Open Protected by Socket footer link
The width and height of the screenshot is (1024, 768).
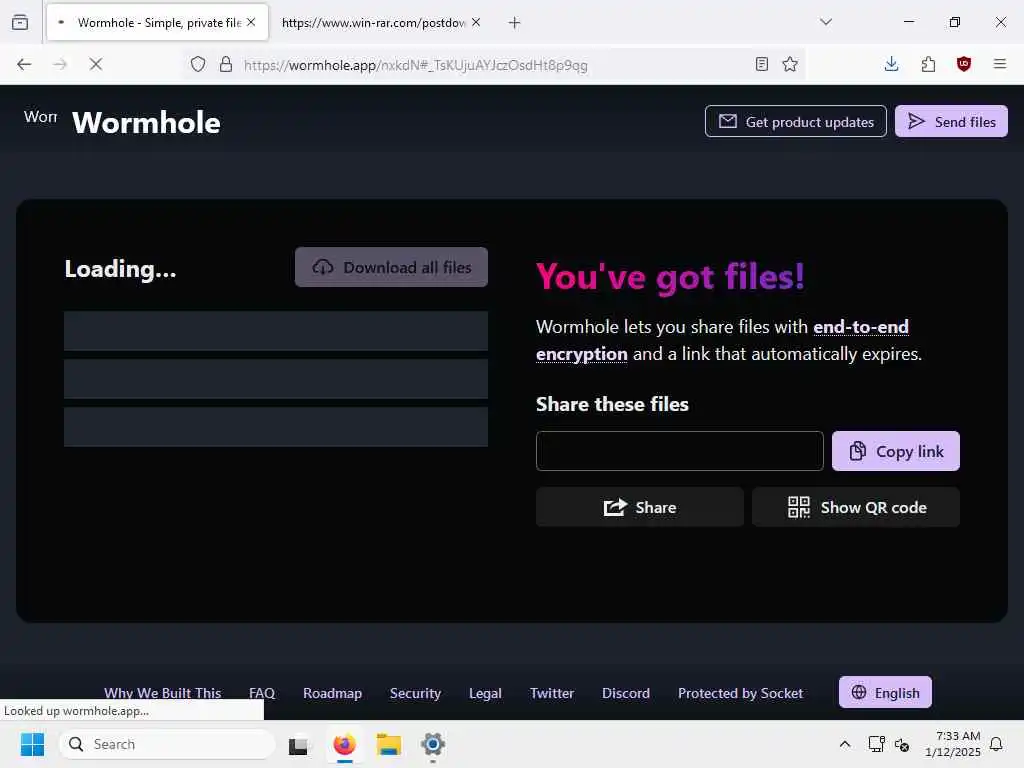[x=741, y=693]
